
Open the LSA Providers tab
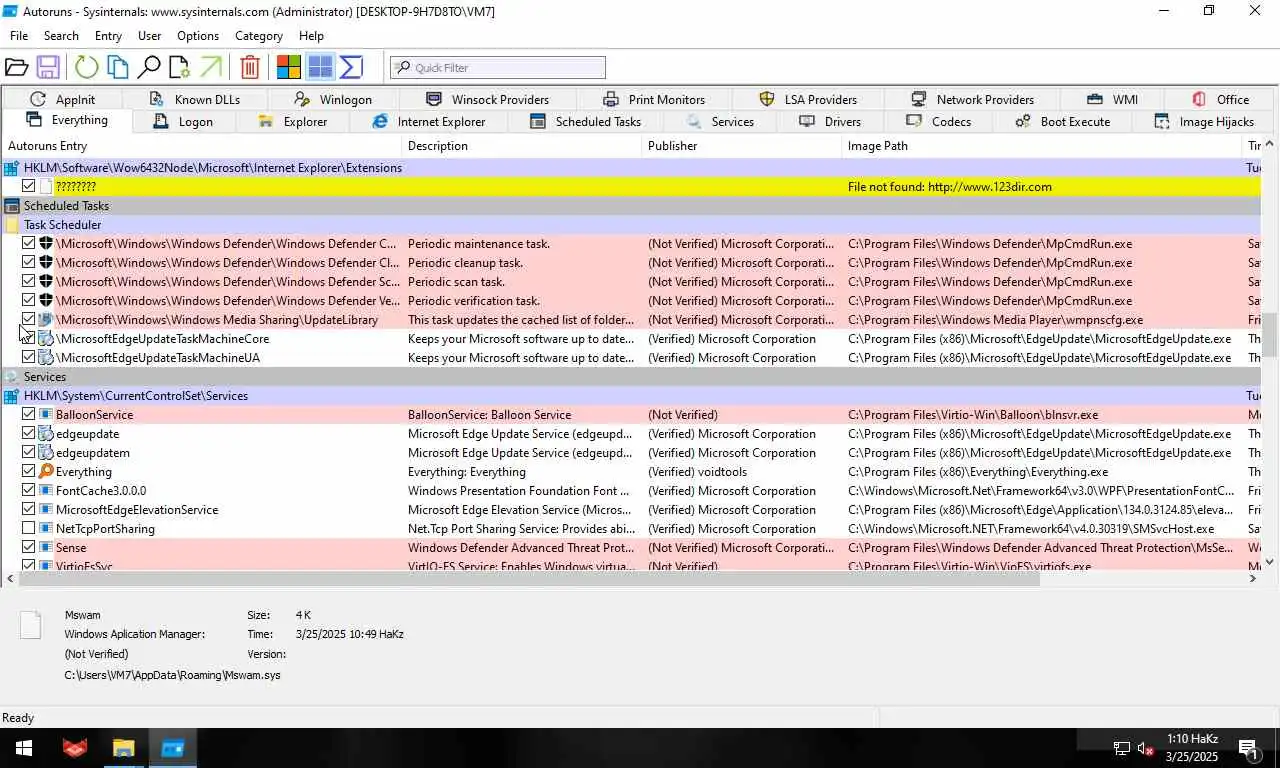click(808, 99)
